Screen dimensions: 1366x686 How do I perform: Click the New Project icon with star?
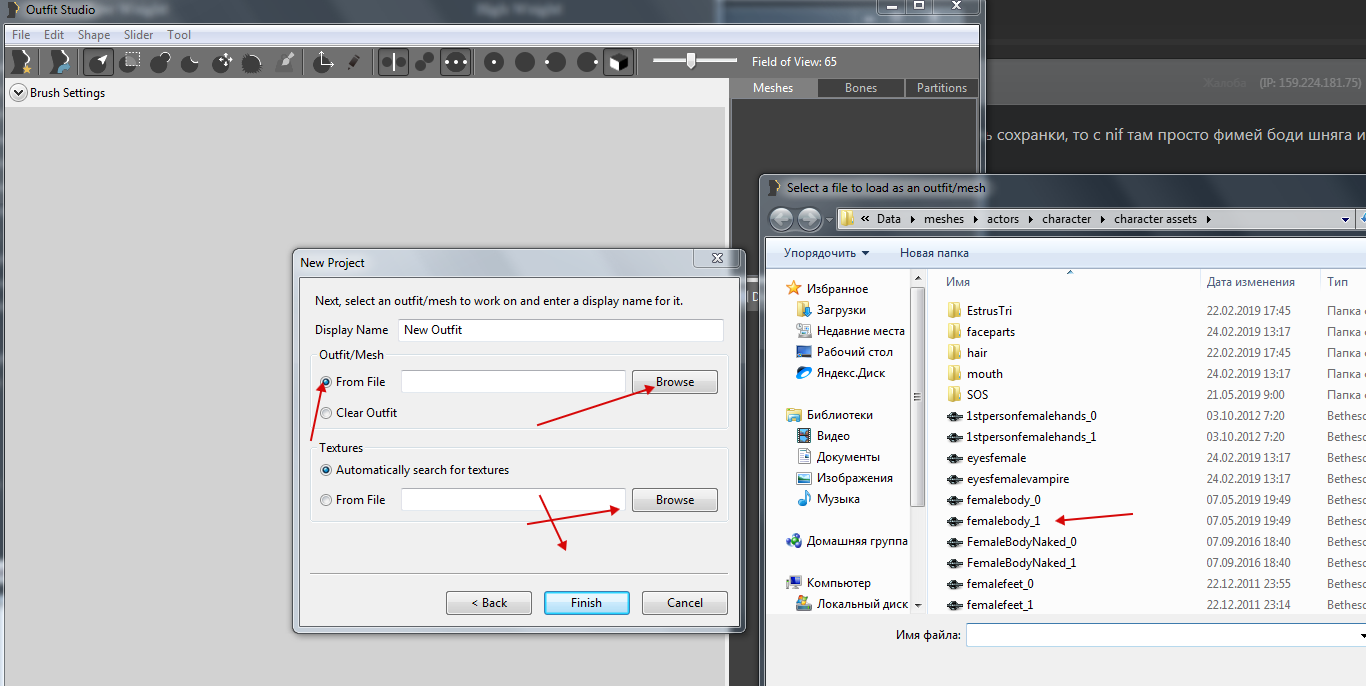pyautogui.click(x=20, y=62)
